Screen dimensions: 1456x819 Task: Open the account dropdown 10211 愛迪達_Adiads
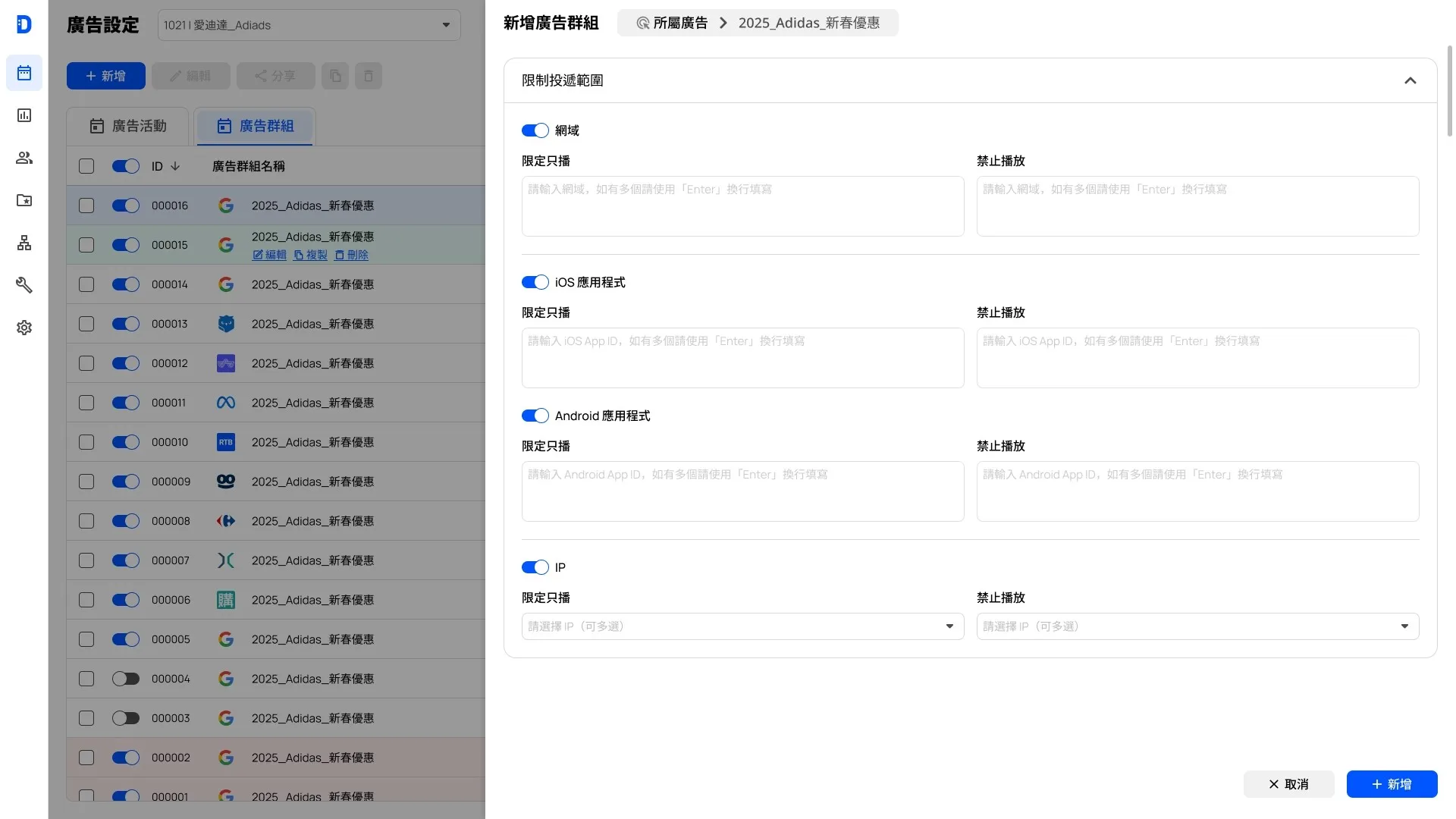click(x=309, y=25)
